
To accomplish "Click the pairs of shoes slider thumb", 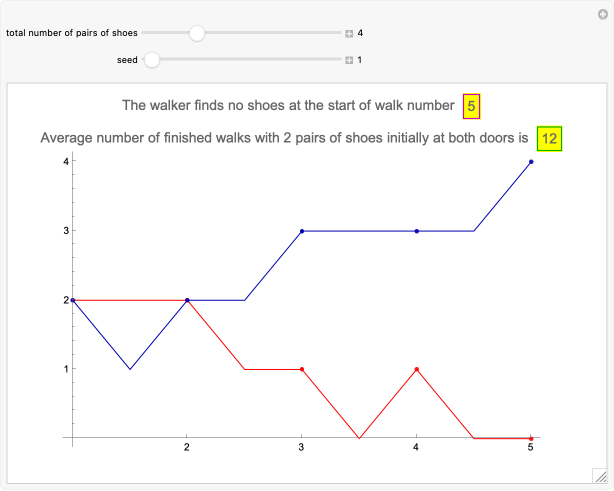I will [x=197, y=33].
